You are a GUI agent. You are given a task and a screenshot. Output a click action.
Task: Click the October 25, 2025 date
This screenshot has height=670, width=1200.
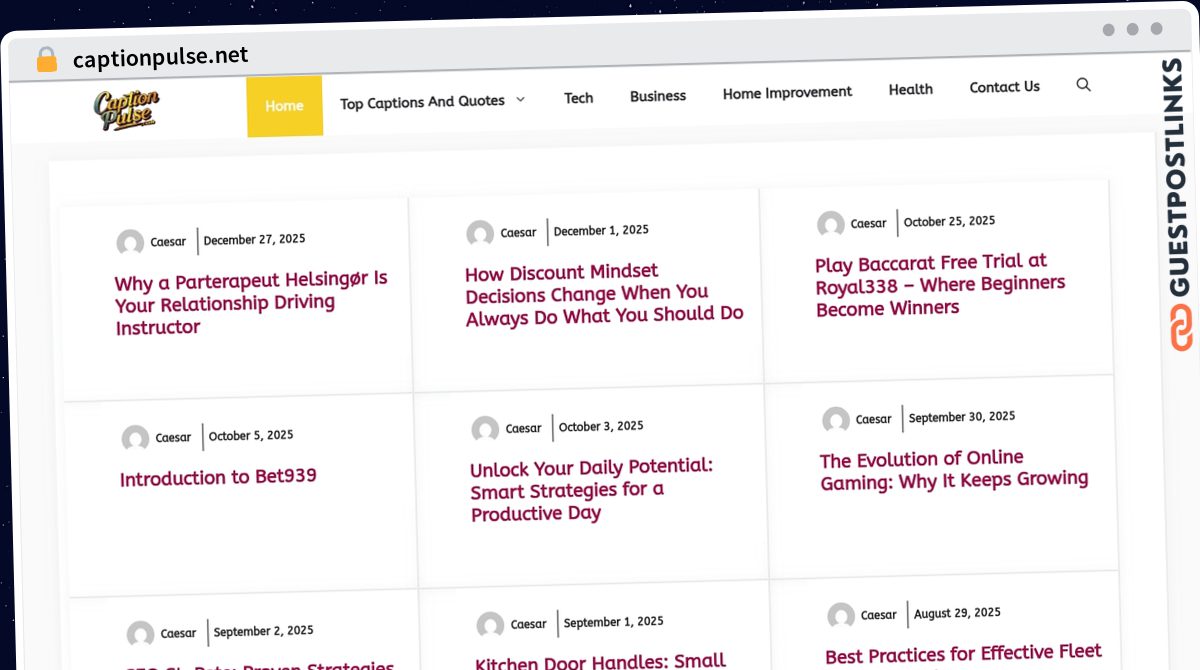(x=949, y=222)
